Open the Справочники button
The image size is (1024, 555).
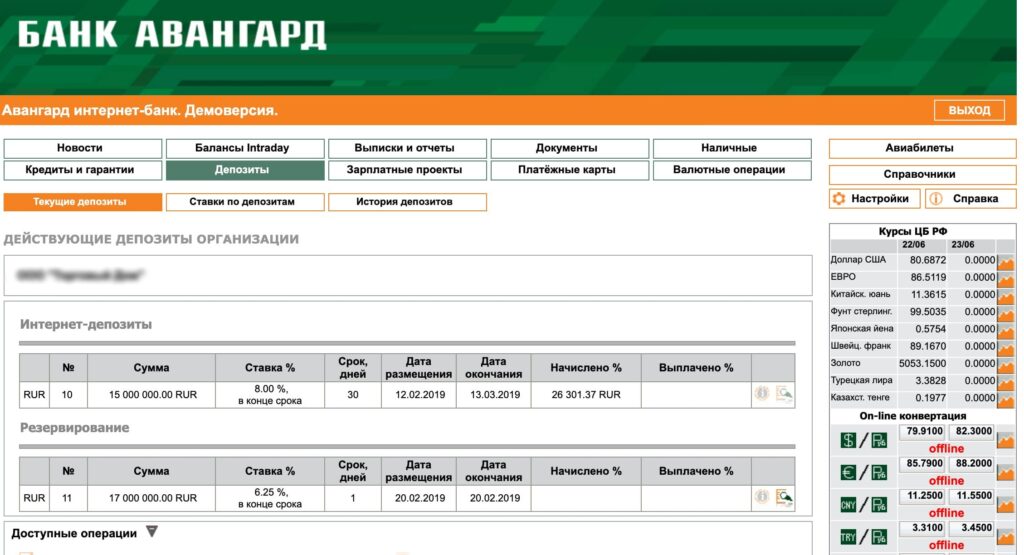pyautogui.click(x=922, y=174)
